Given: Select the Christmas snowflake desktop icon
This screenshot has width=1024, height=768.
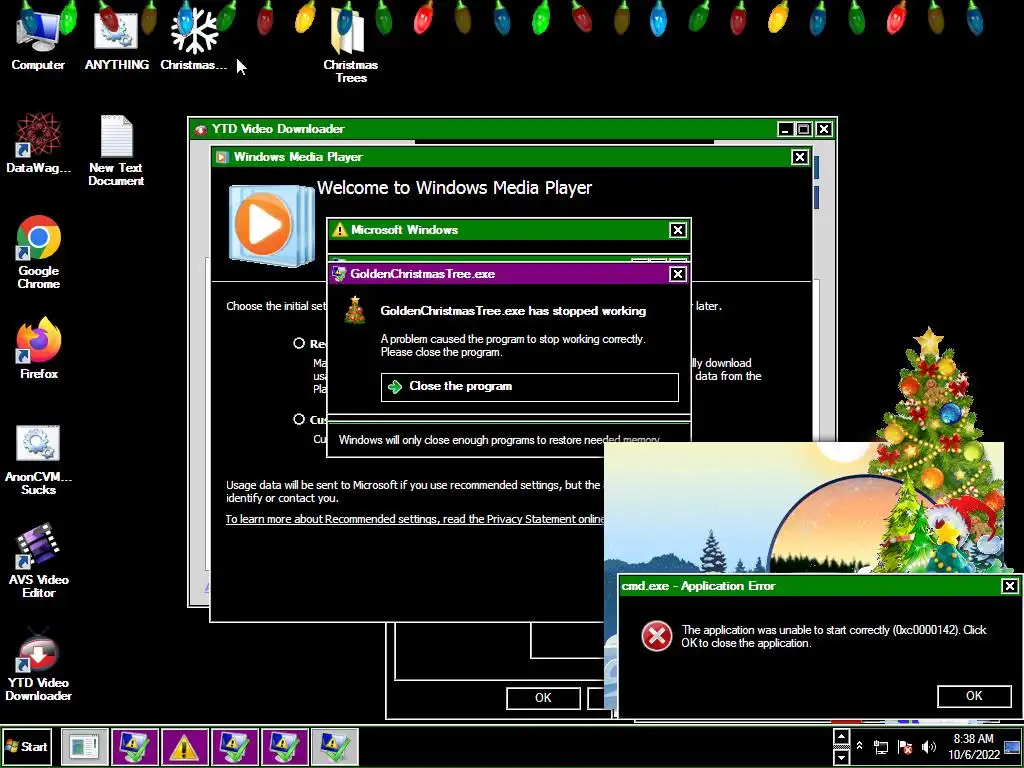Looking at the screenshot, I should click(194, 39).
